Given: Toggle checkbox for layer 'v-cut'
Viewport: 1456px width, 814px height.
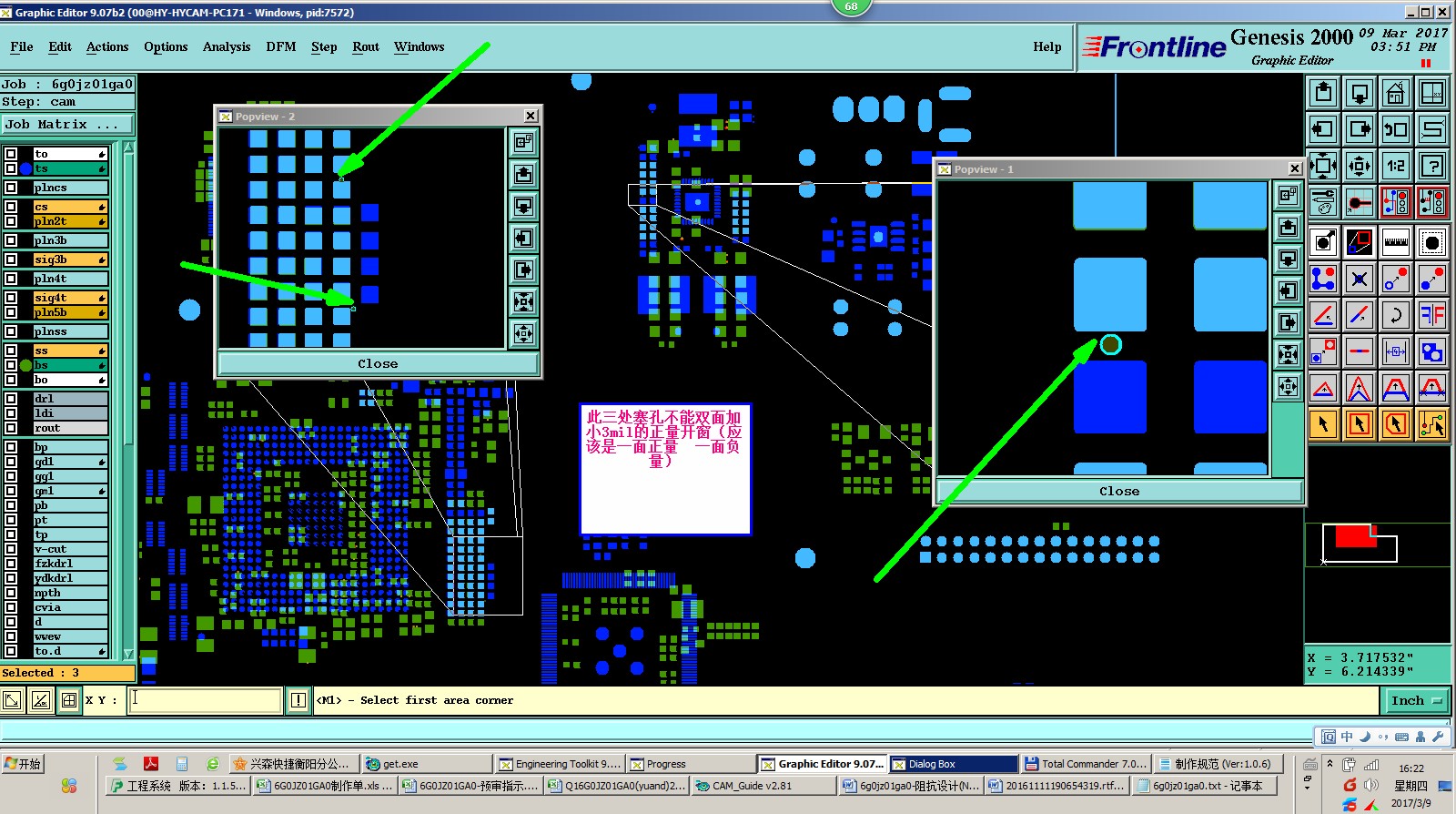Looking at the screenshot, I should (11, 549).
